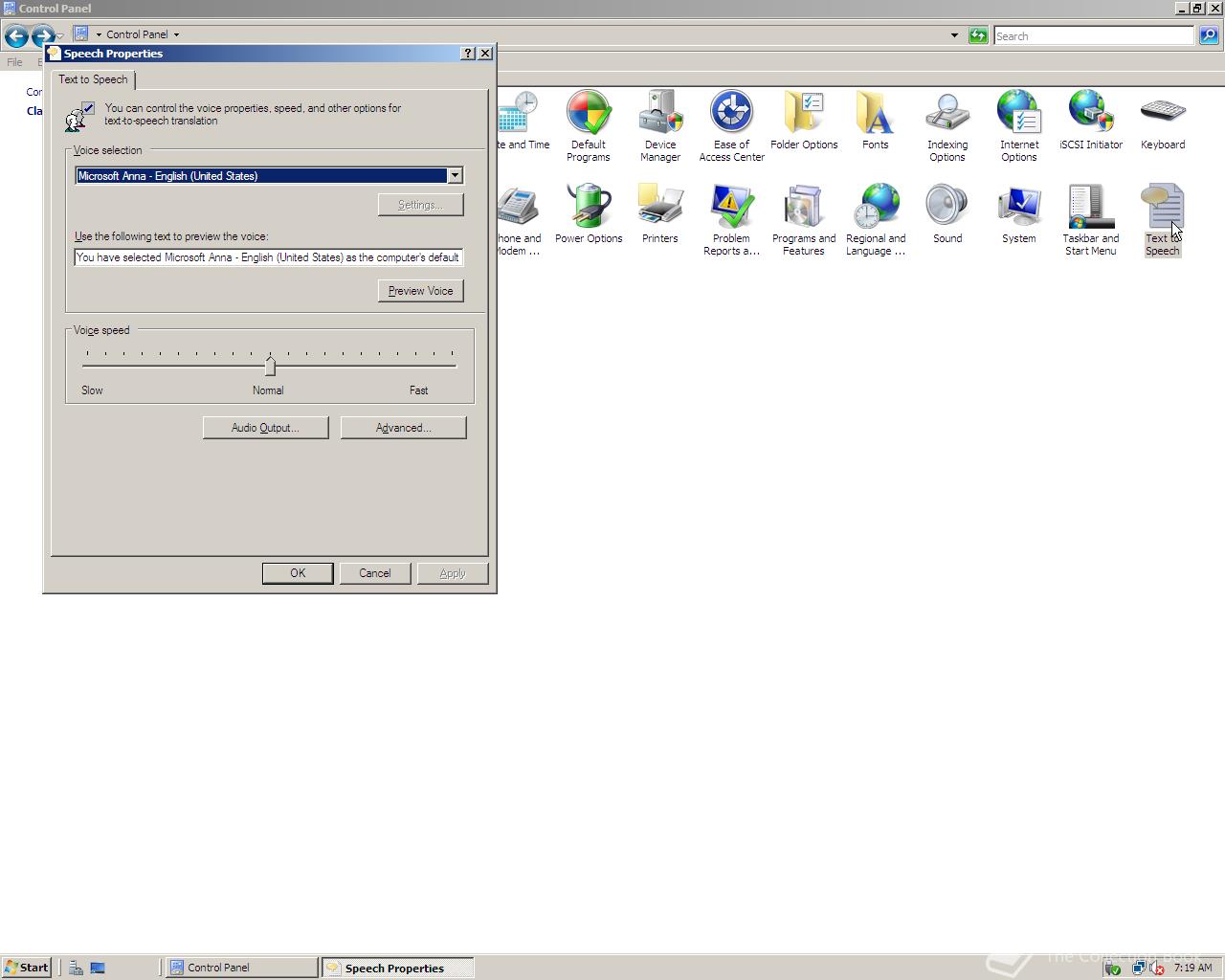Click the Forward arrow in Control Panel window

[43, 36]
